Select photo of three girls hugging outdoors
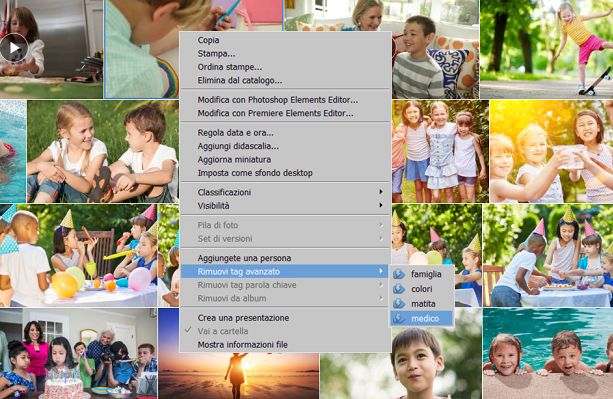Viewport: 613px width, 399px height. coord(440,151)
